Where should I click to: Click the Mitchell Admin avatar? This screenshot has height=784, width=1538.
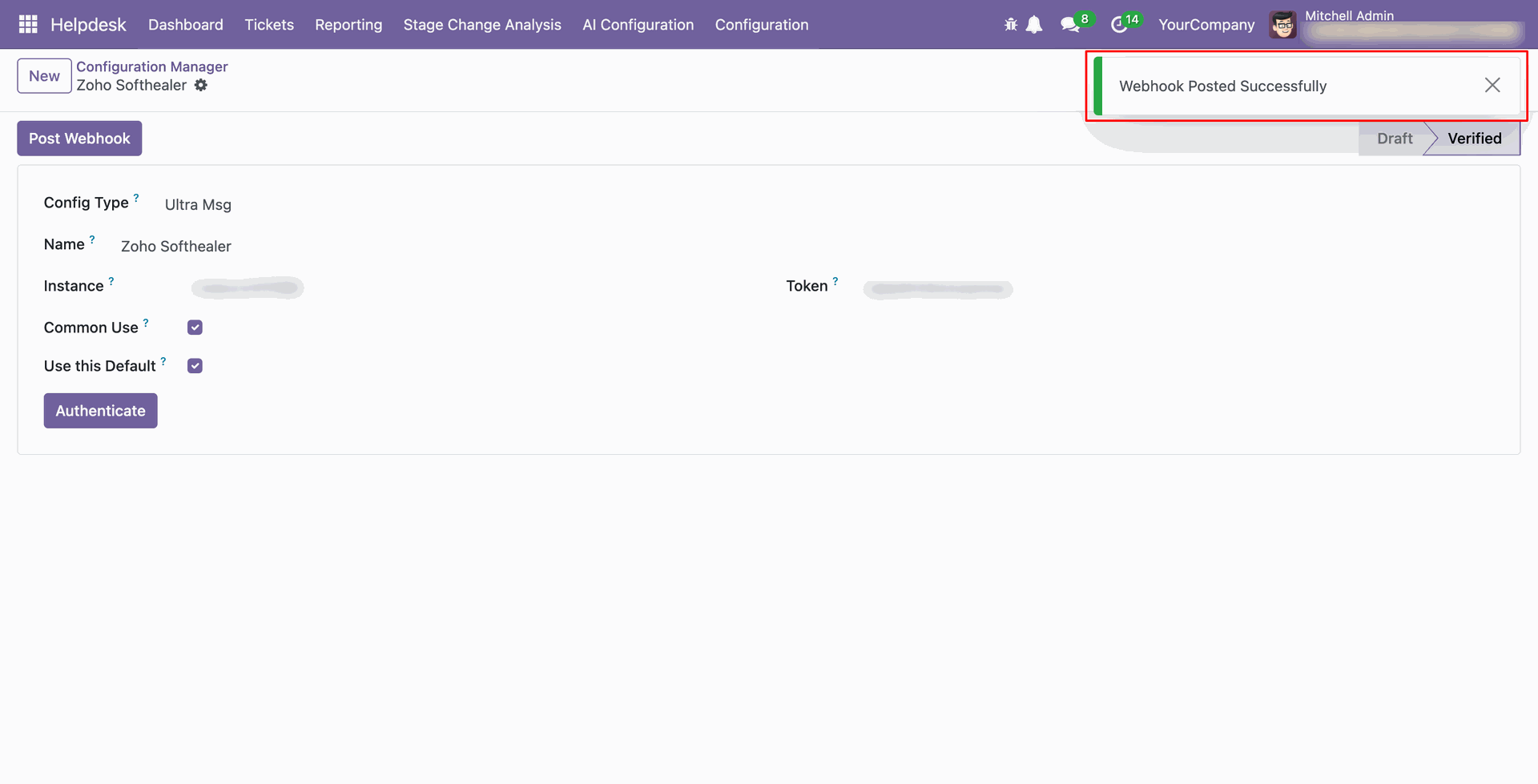(x=1283, y=25)
